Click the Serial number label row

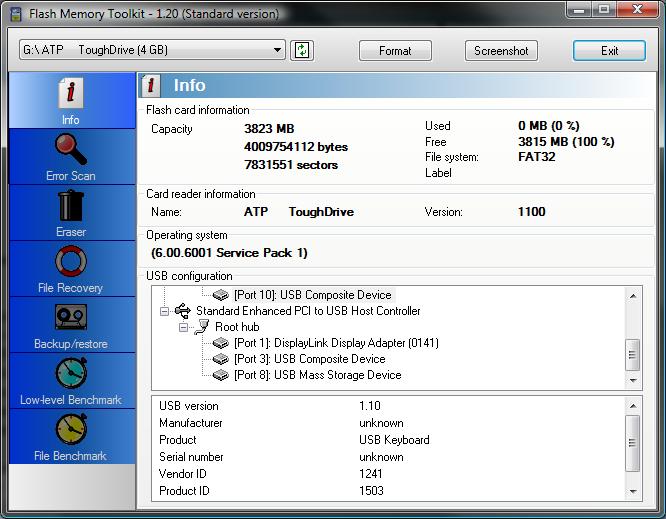tap(191, 457)
